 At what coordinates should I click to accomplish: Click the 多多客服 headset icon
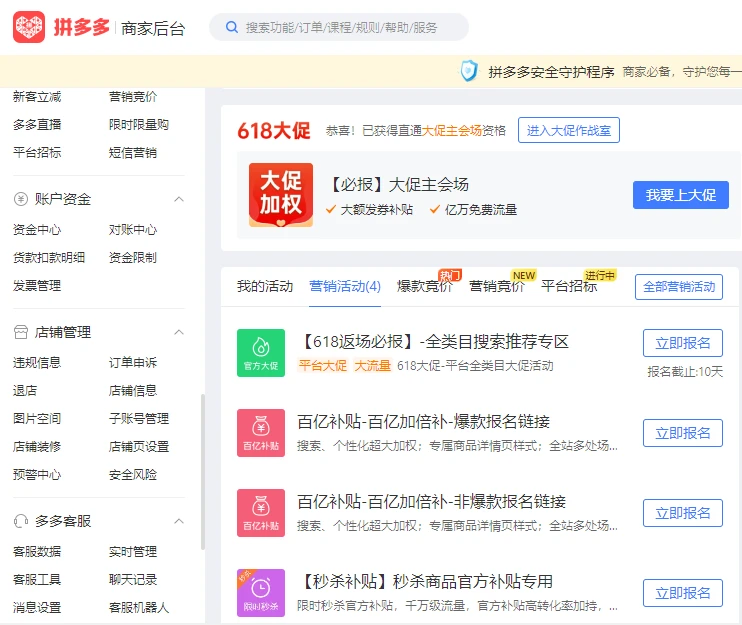(21, 521)
